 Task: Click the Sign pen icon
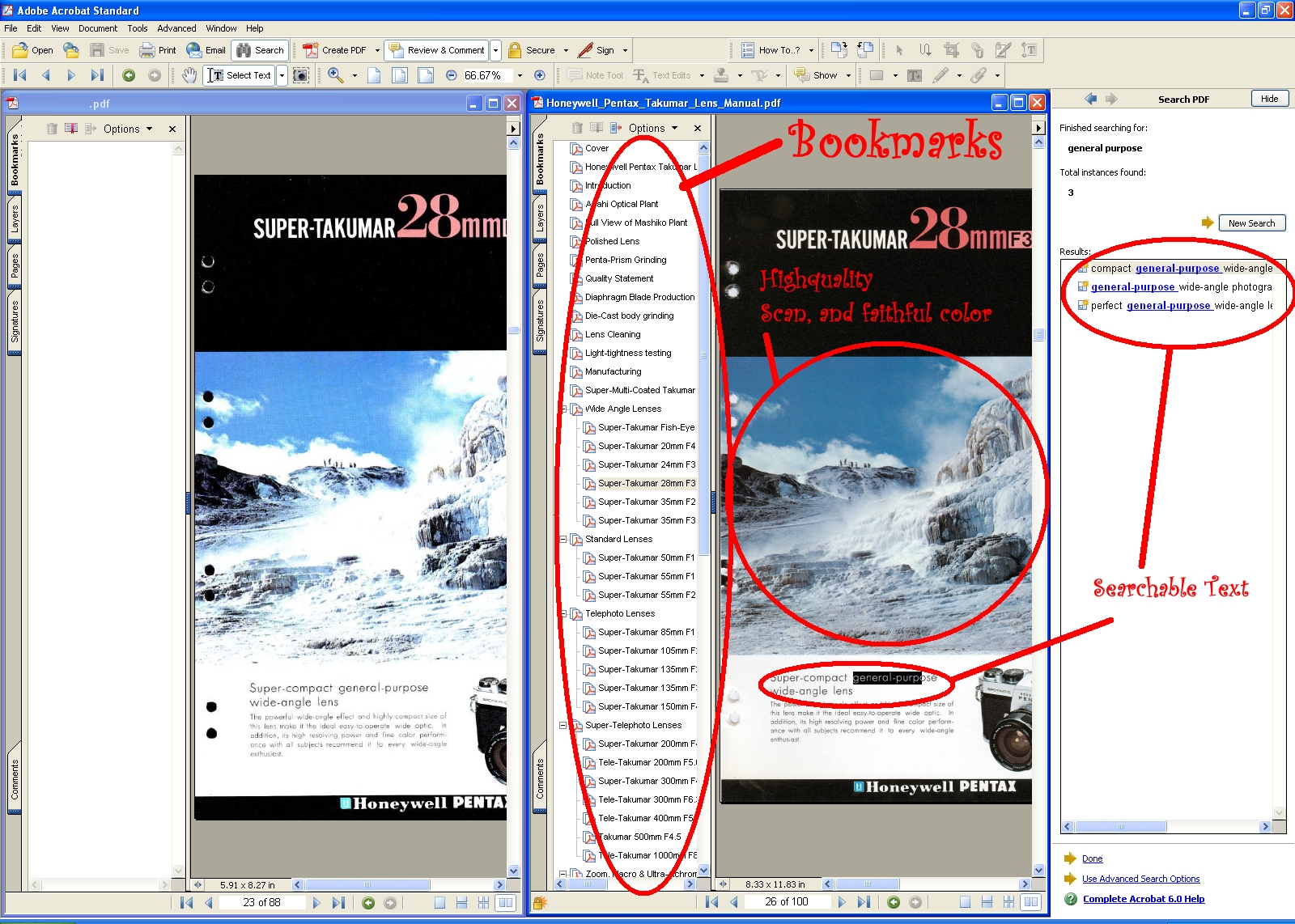[x=585, y=50]
